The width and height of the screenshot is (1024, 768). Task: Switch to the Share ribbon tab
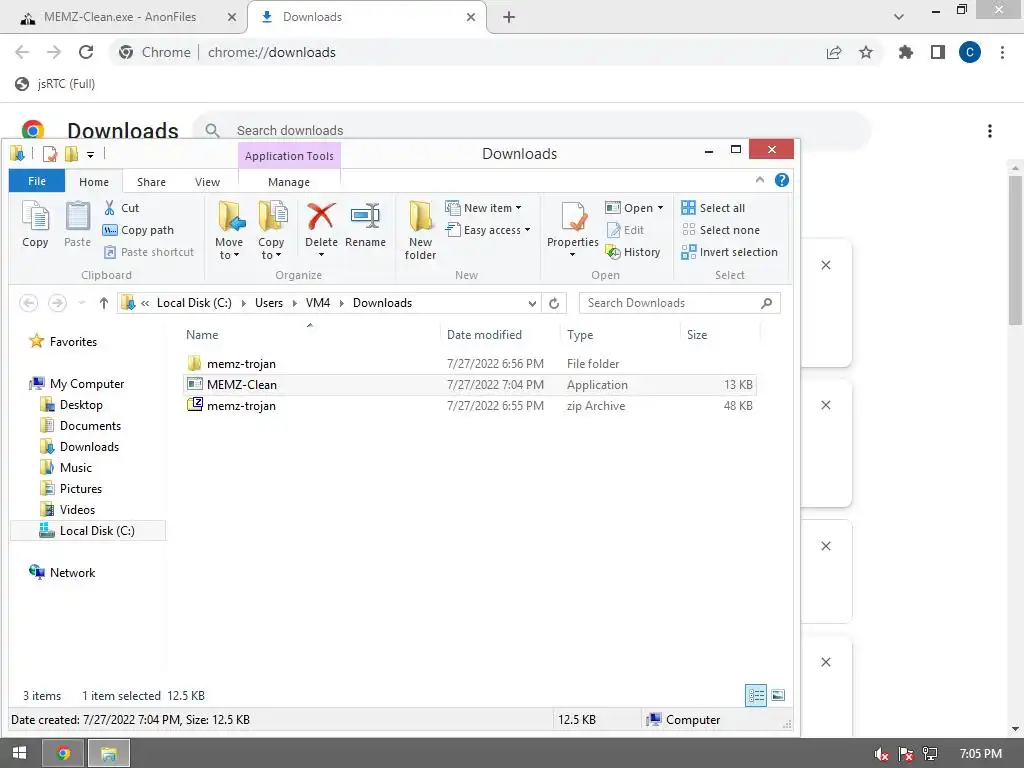[152, 182]
